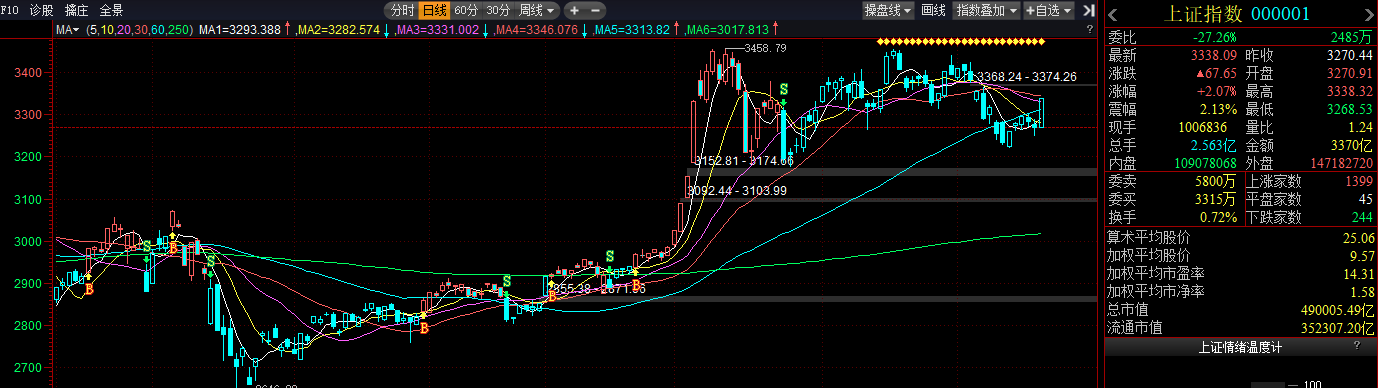Add to watchlist via +自选 button

(1048, 10)
